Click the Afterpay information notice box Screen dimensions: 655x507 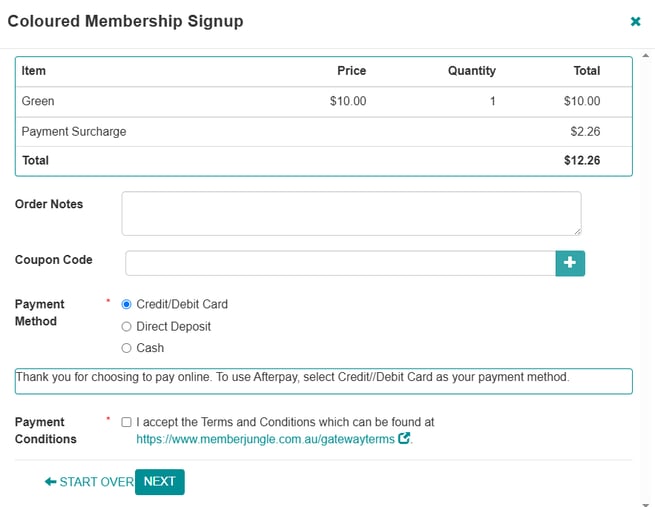click(x=324, y=381)
